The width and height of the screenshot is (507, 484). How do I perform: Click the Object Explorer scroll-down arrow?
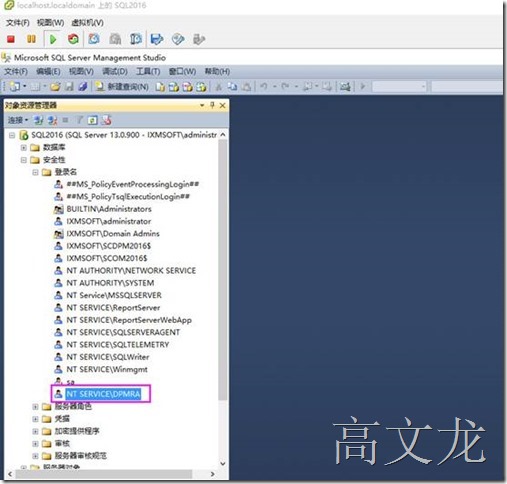(223, 463)
